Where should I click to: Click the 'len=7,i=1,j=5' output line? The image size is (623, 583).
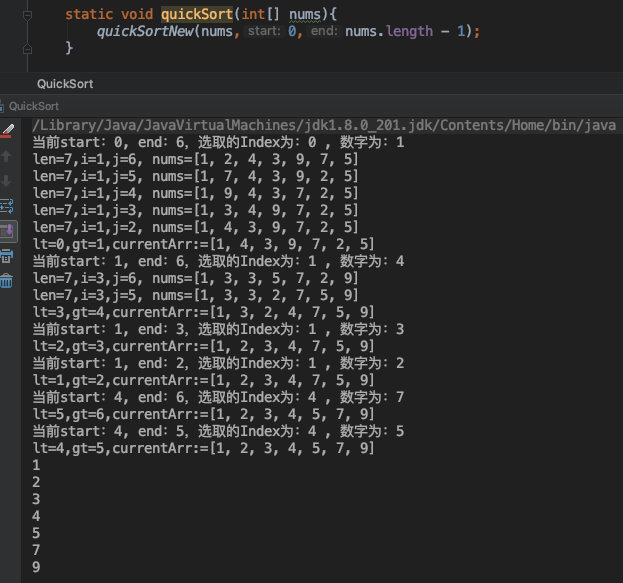195,176
